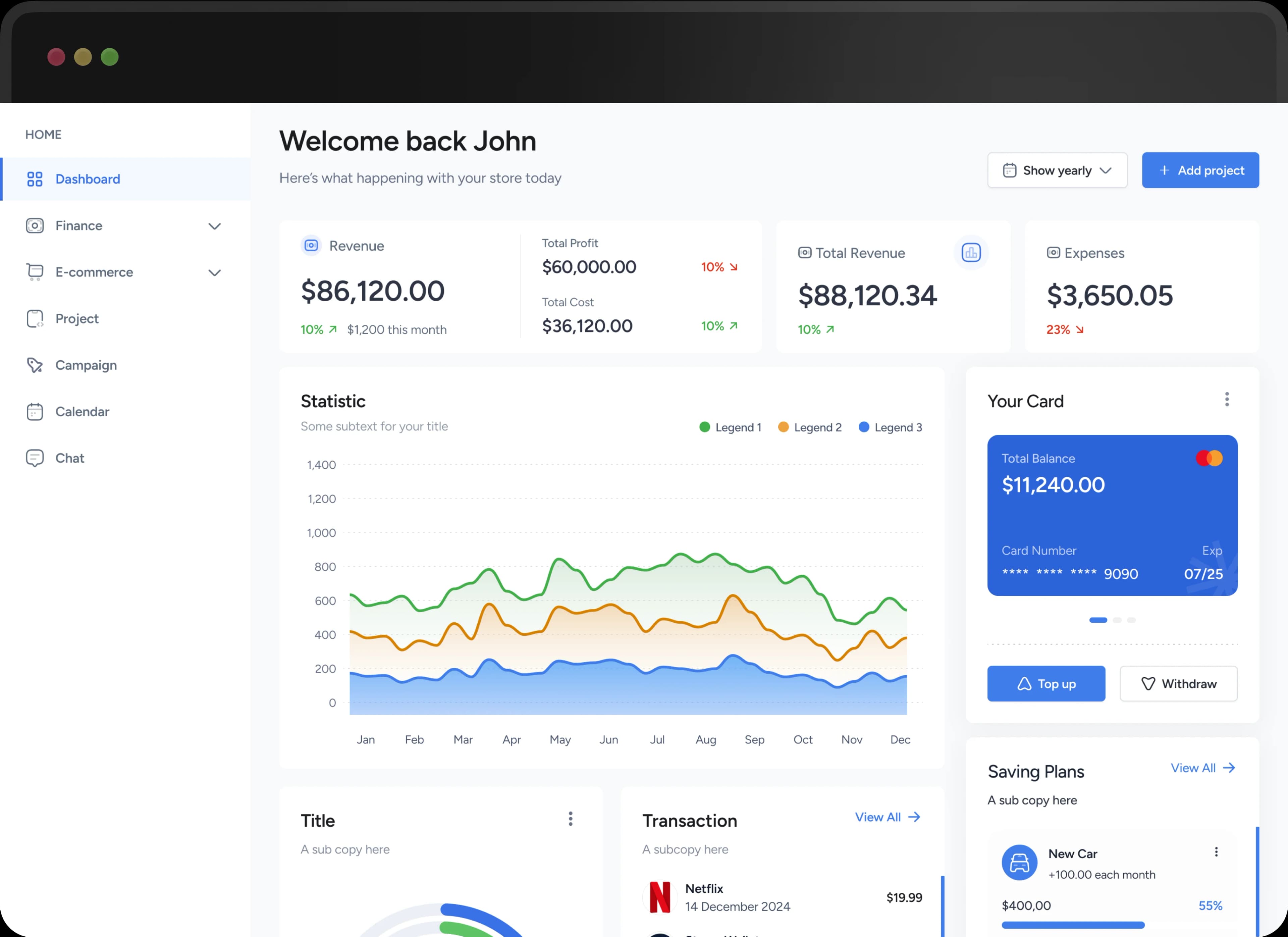This screenshot has height=937, width=1288.
Task: Click the $19.99 Netflix amount
Action: click(904, 897)
